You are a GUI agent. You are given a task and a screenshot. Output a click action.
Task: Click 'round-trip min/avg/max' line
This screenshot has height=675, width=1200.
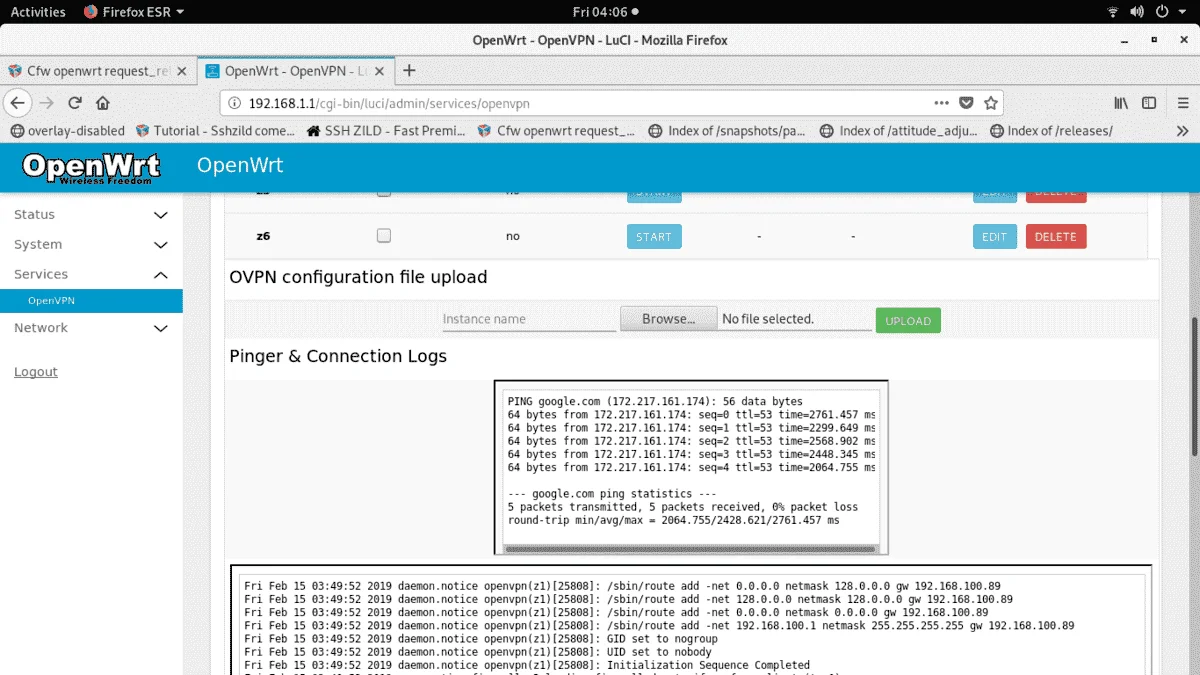point(673,520)
